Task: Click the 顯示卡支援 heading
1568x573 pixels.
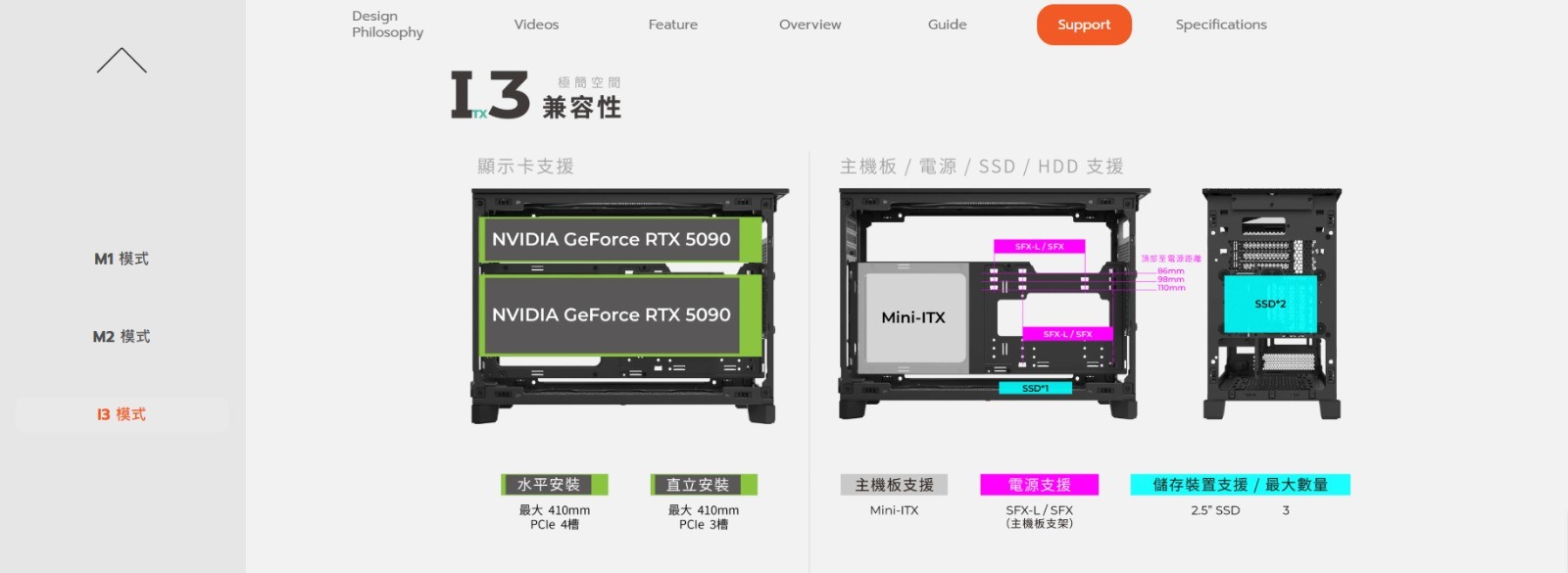Action: 525,167
